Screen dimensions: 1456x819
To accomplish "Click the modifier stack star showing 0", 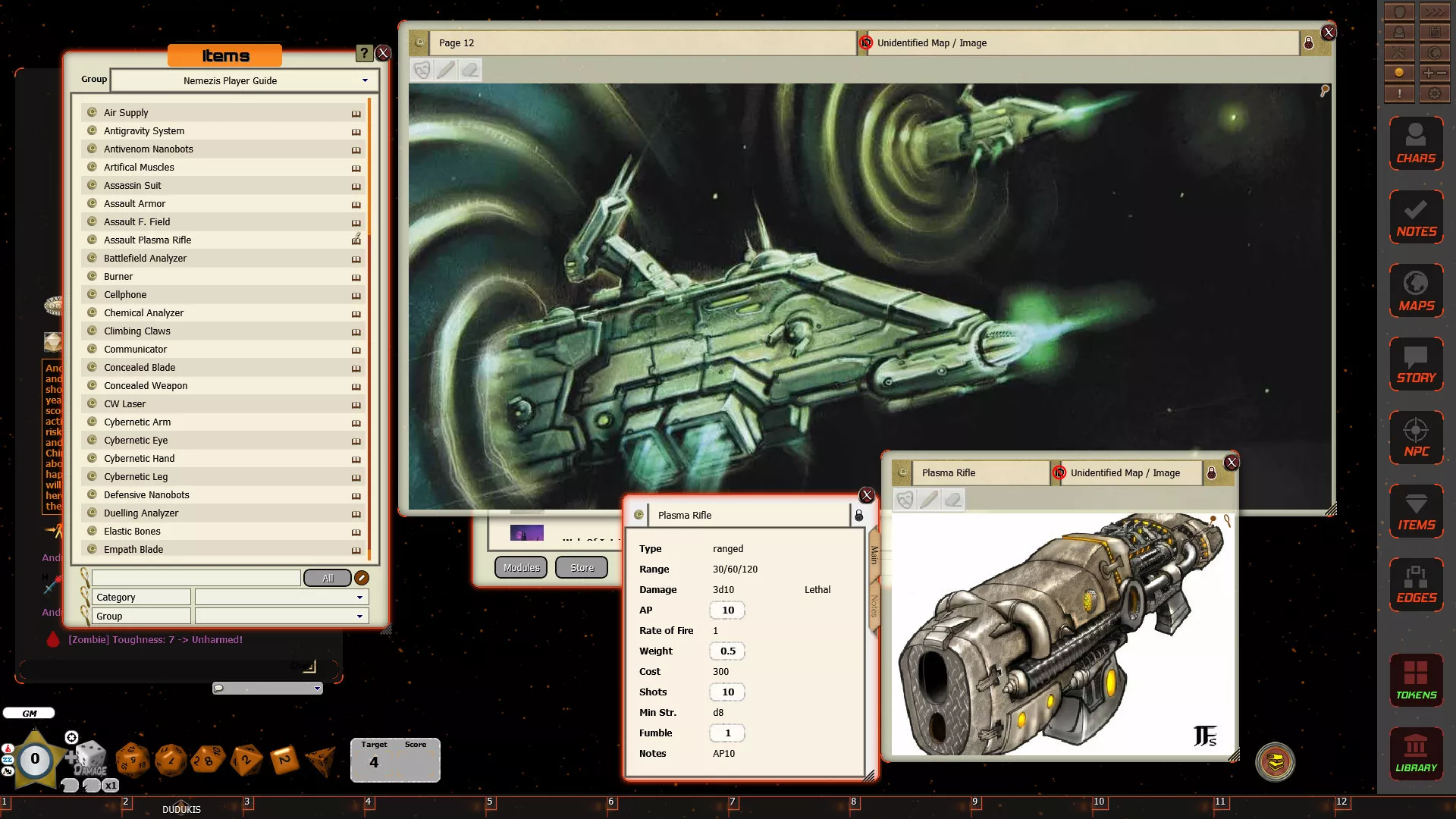I will click(x=35, y=759).
